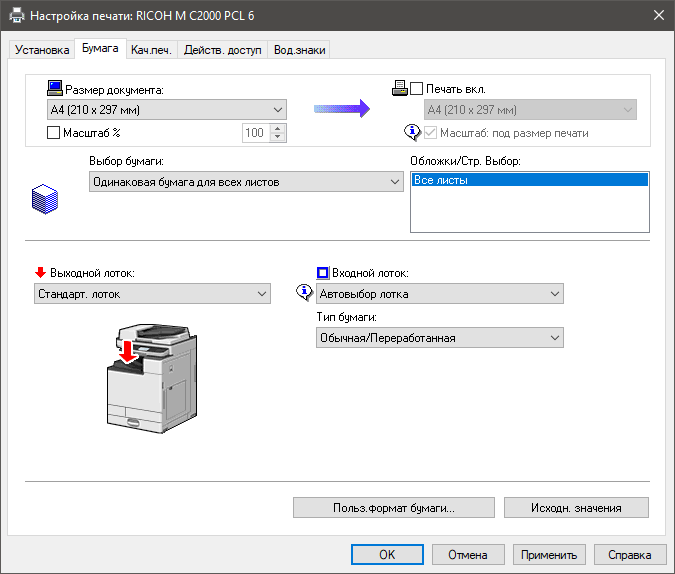Switch to the Установка tab
675x574 pixels.
pos(42,50)
